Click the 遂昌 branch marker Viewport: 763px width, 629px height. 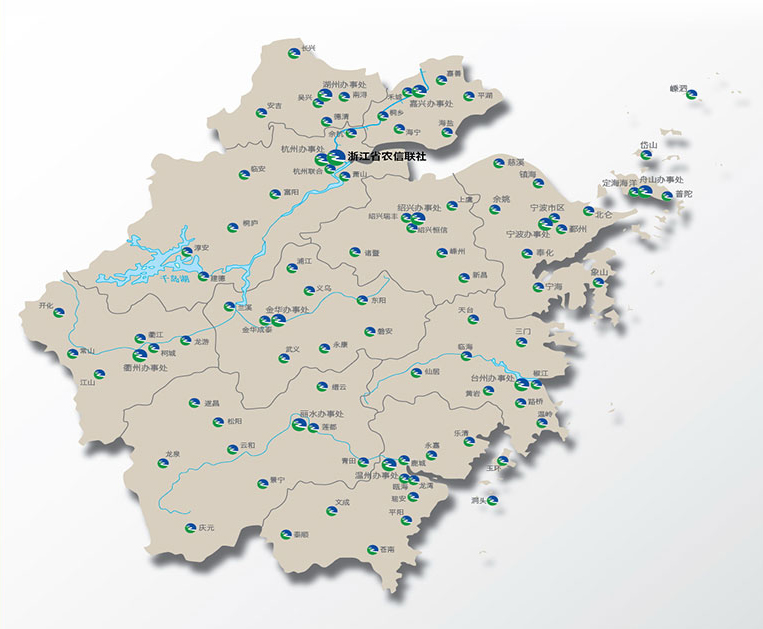pyautogui.click(x=195, y=402)
